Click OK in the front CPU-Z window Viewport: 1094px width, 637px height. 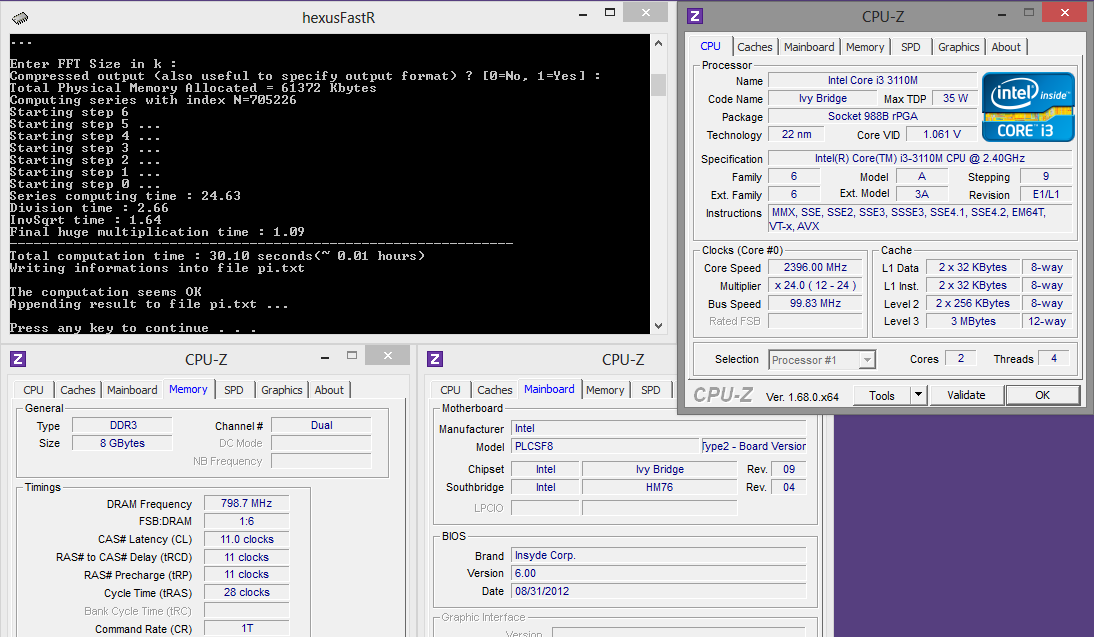pyautogui.click(x=1042, y=395)
